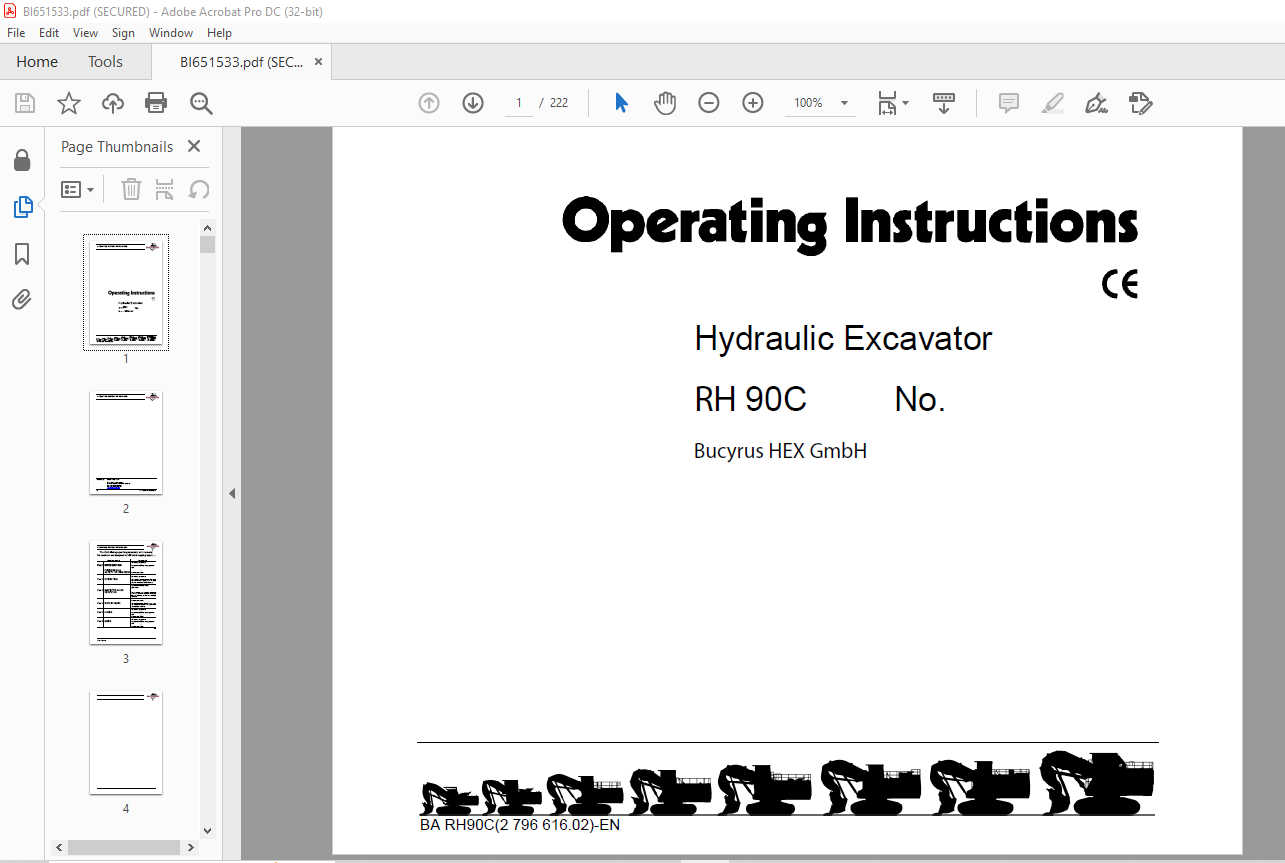Select page 1 thumbnail
The width and height of the screenshot is (1285, 863).
point(126,292)
